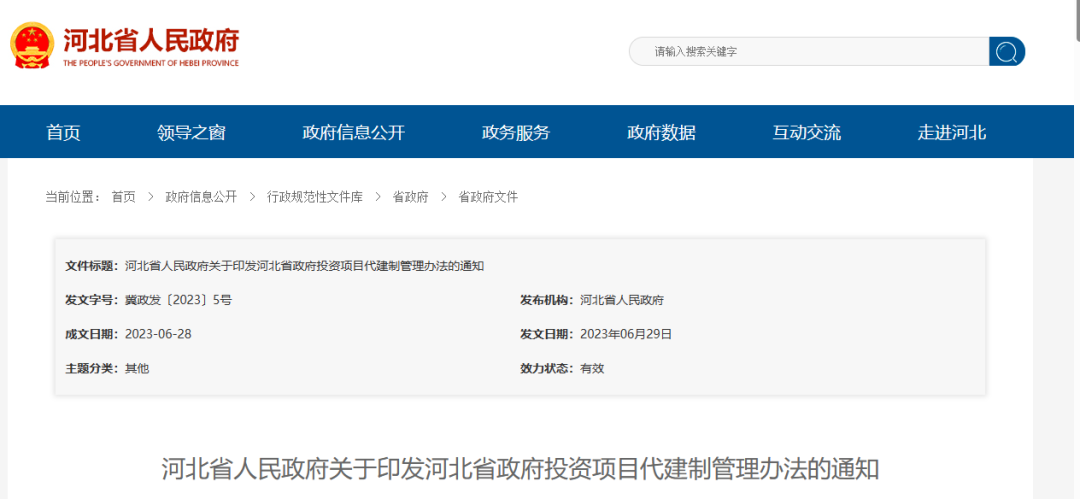Image resolution: width=1080 pixels, height=499 pixels.
Task: Open the 互动交流 navigation item
Action: (807, 132)
